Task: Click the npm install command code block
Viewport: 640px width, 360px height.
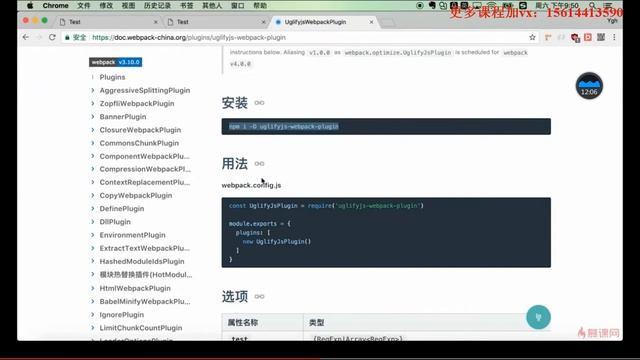Action: [x=386, y=127]
